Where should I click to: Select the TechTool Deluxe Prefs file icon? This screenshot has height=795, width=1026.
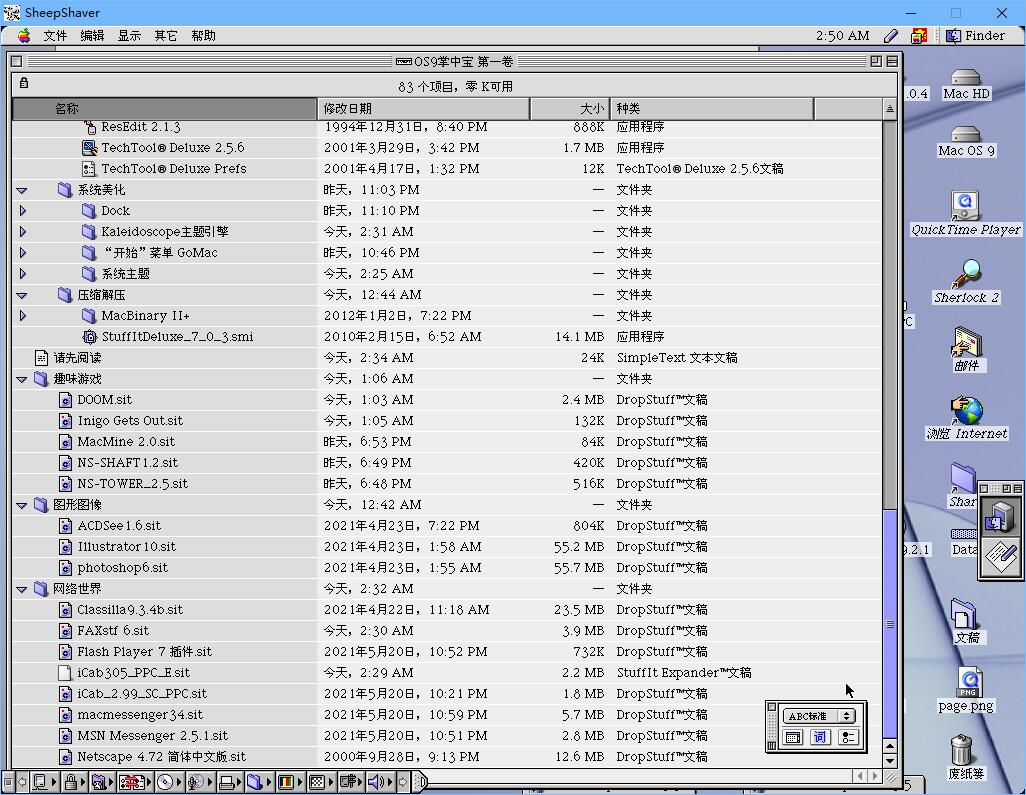[x=89, y=169]
